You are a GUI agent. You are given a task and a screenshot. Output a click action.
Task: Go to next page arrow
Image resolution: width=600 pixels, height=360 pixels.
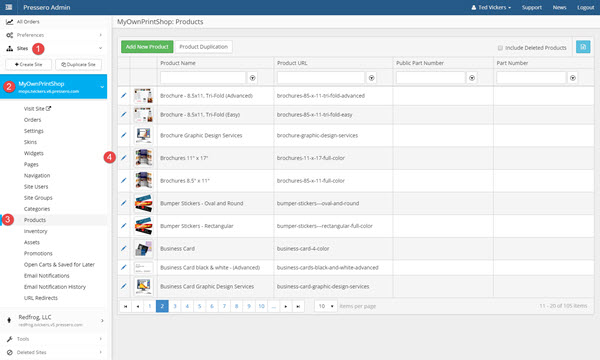pyautogui.click(x=286, y=306)
